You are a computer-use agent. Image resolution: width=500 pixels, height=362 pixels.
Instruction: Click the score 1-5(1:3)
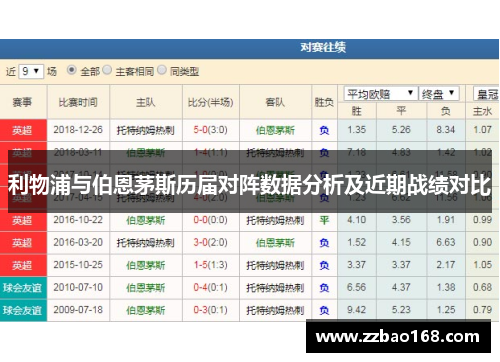click(211, 265)
